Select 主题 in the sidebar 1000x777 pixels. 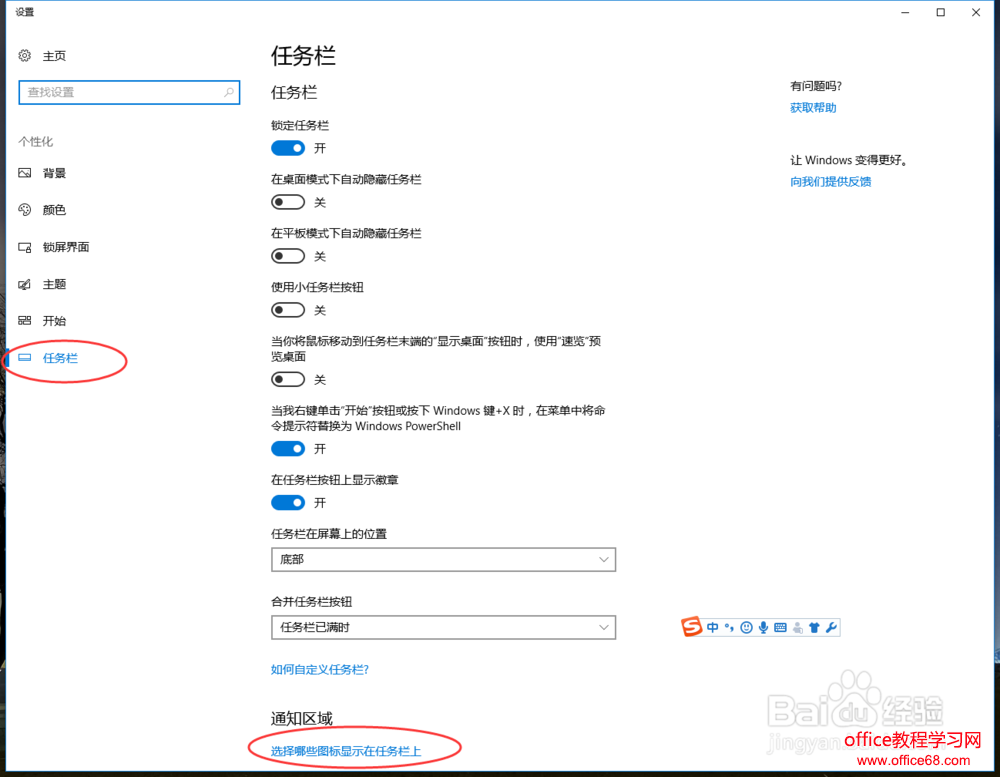coord(54,284)
